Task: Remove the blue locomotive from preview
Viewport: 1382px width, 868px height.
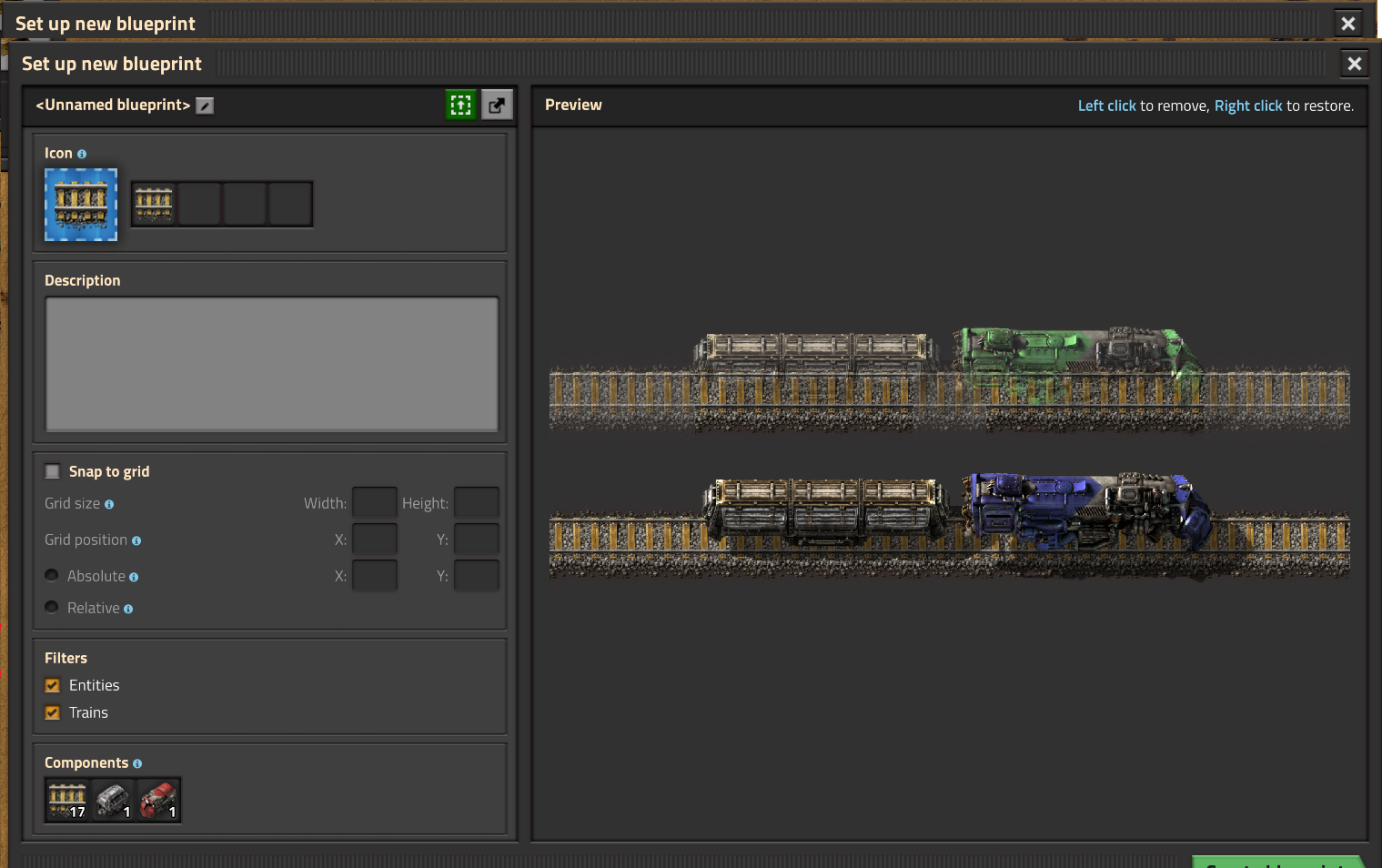Action: coord(1083,508)
